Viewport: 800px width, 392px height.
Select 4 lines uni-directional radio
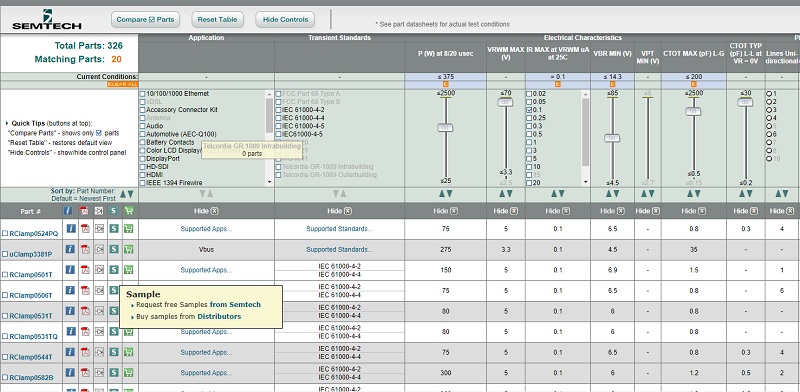pyautogui.click(x=769, y=118)
